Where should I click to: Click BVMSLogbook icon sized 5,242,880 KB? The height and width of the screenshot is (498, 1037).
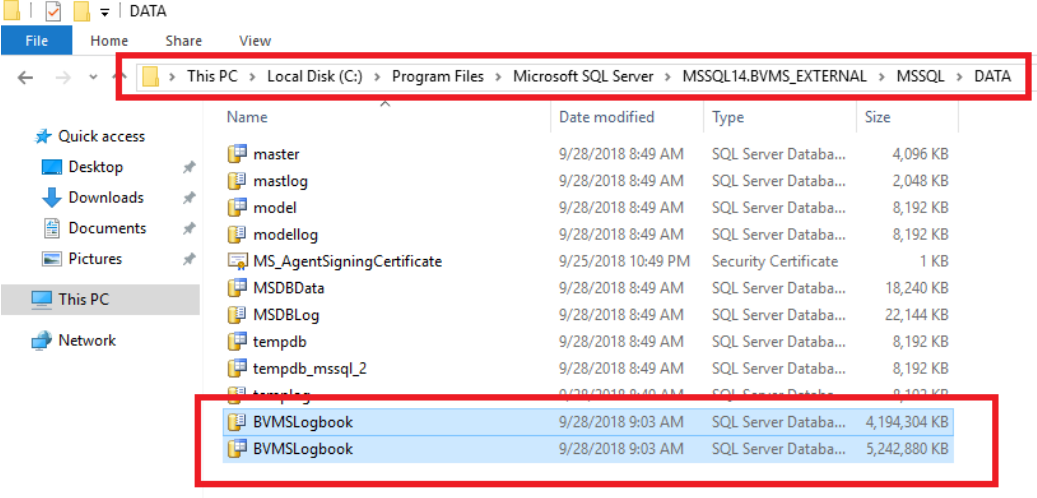237,448
